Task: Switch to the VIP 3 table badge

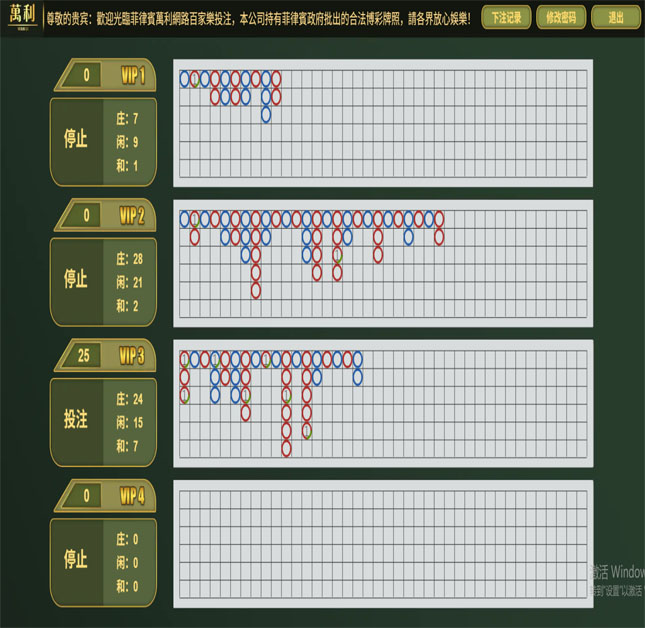Action: pyautogui.click(x=132, y=355)
